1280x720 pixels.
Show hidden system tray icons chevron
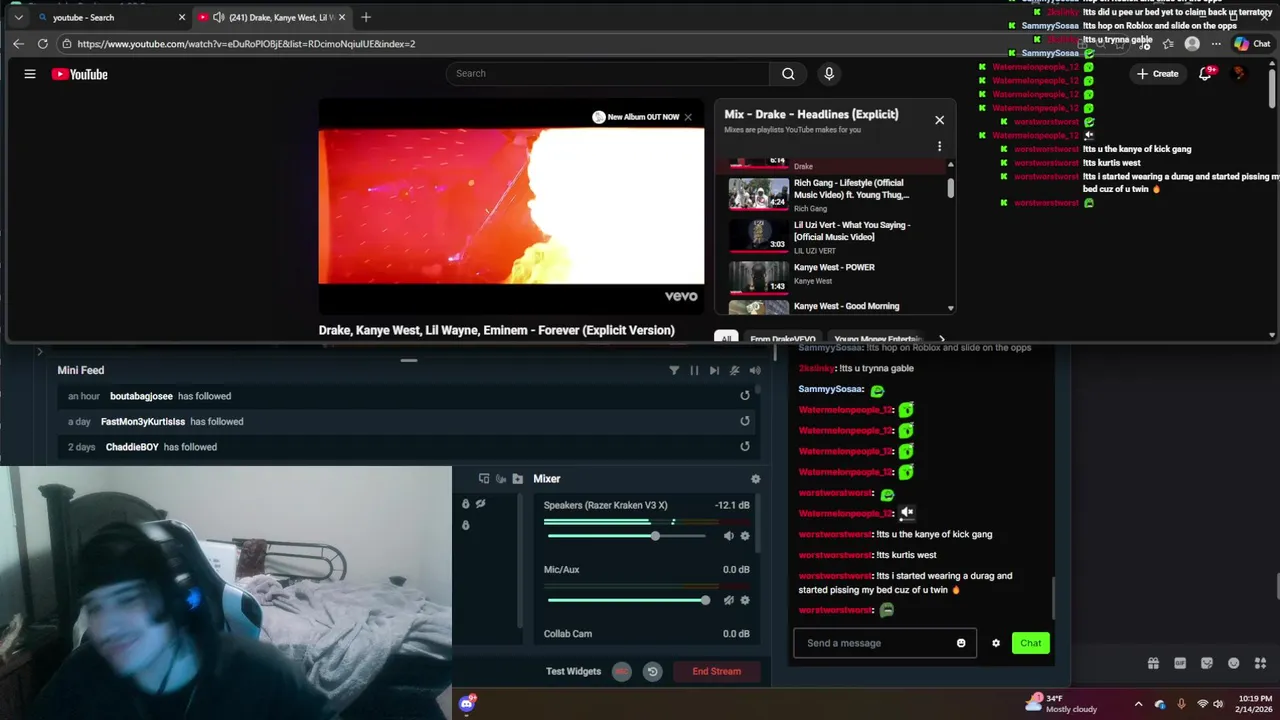[1138, 704]
